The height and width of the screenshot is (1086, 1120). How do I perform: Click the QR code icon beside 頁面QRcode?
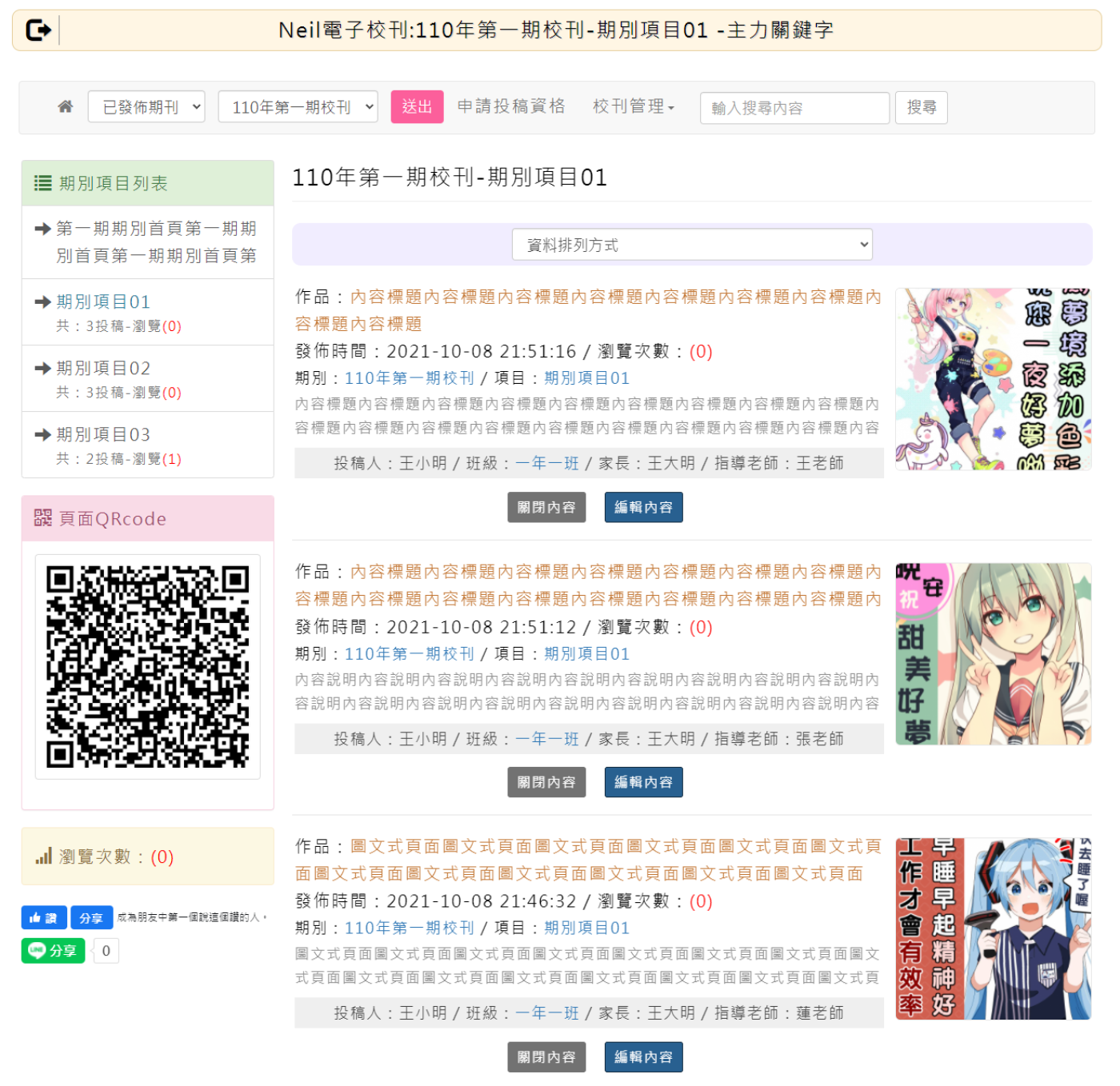pyautogui.click(x=43, y=518)
